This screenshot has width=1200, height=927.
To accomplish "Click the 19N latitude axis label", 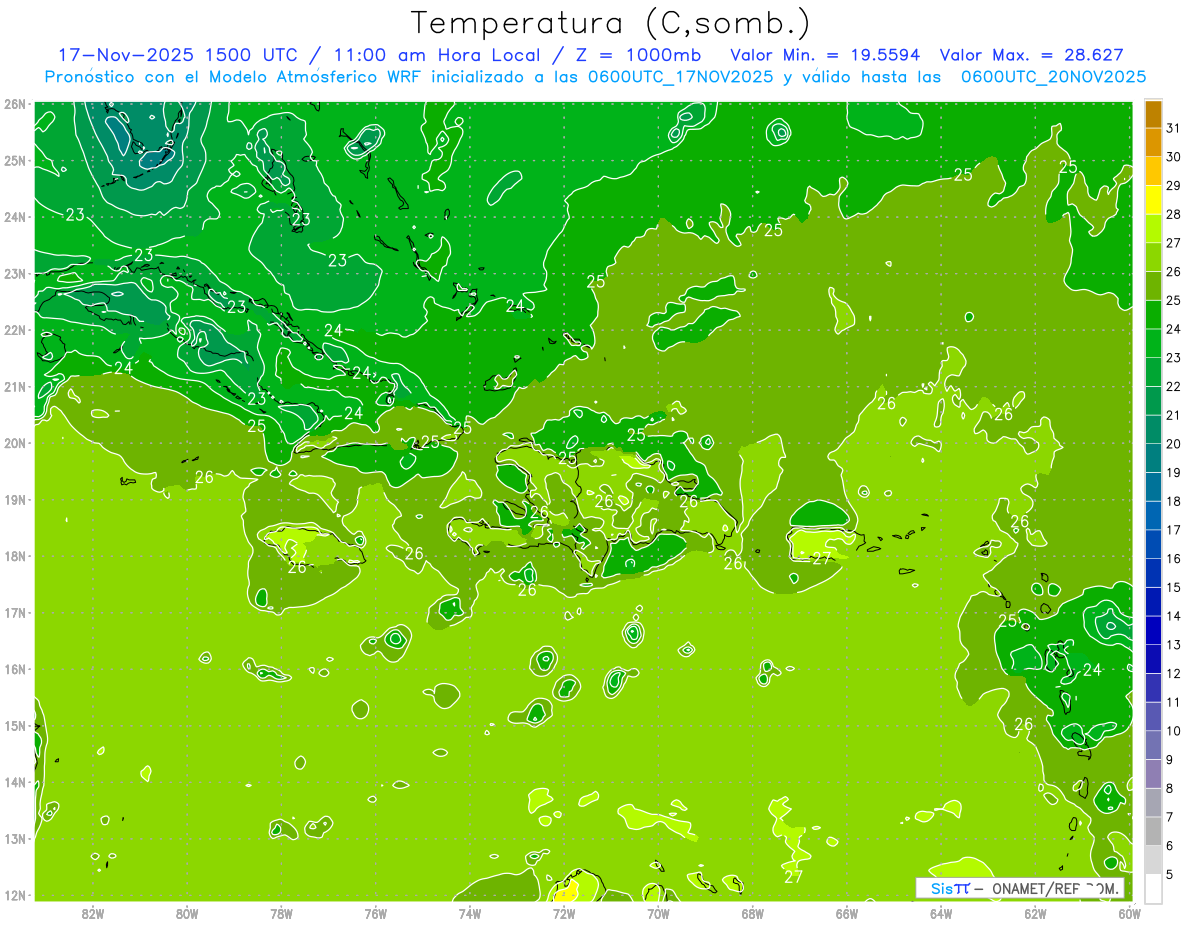I will point(15,500).
